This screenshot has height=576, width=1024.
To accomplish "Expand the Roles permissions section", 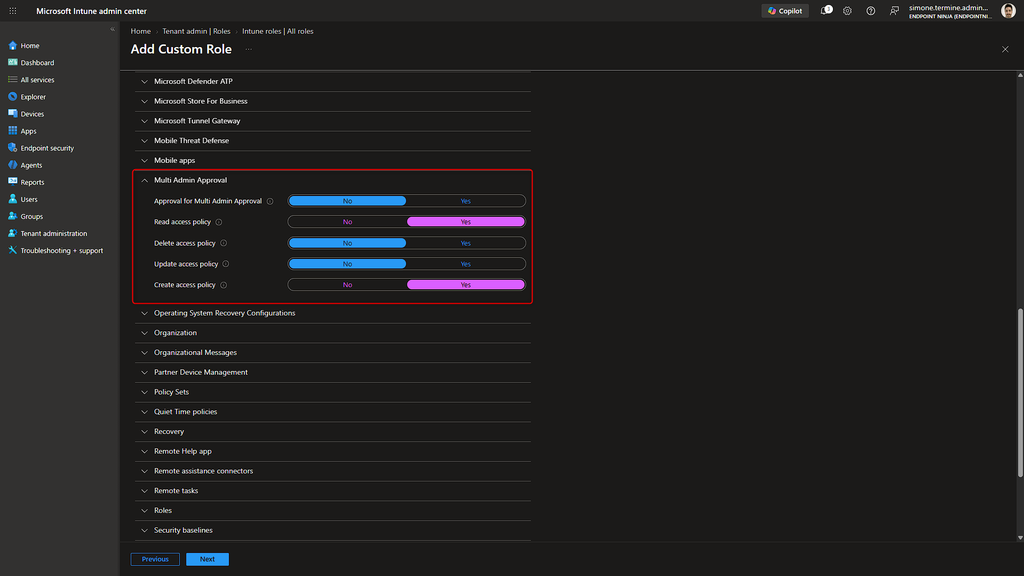I will click(332, 511).
